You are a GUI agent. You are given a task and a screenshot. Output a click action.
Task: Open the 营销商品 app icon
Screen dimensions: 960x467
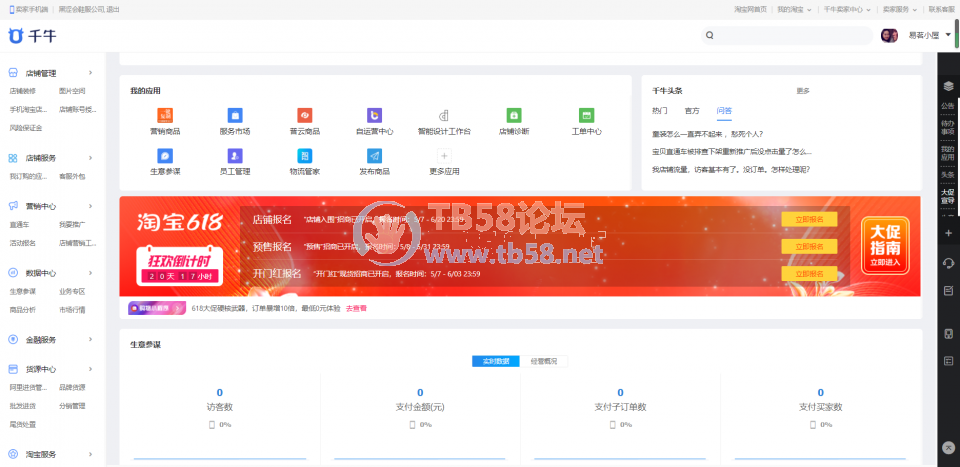coord(165,116)
